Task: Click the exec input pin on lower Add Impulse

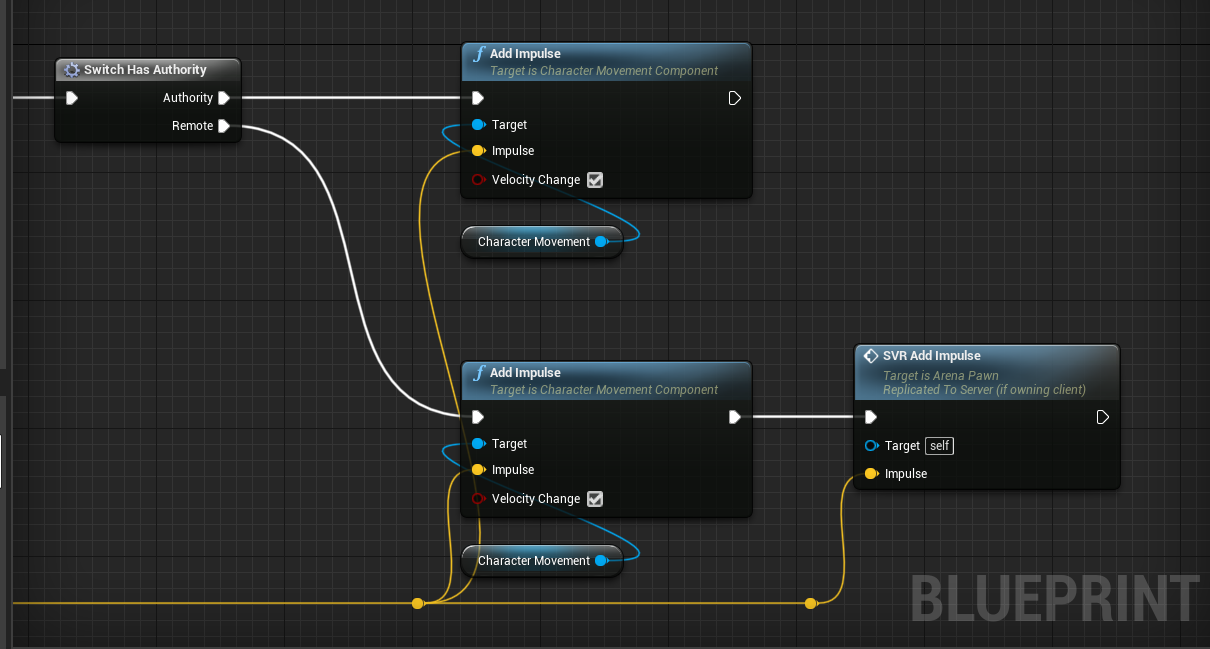Action: coord(477,417)
